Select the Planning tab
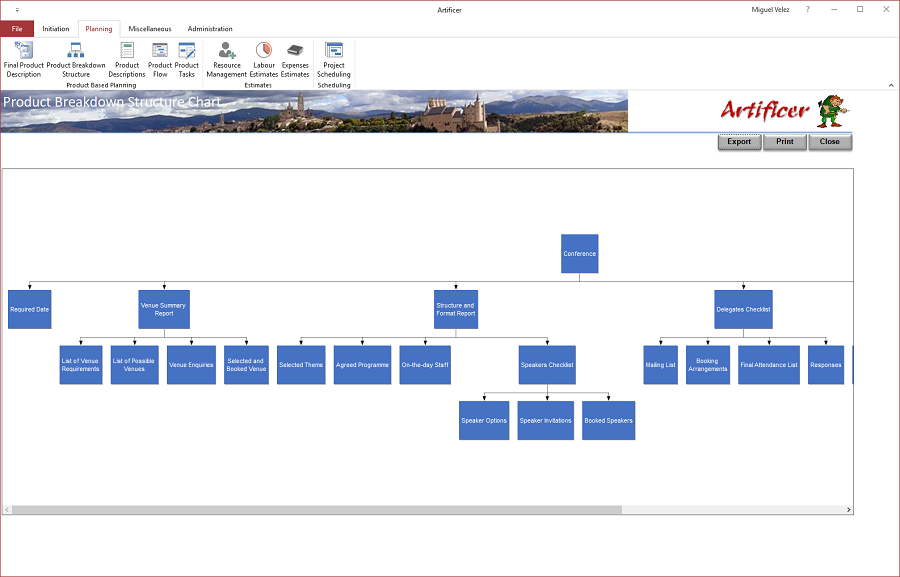The width and height of the screenshot is (900, 577). (99, 29)
